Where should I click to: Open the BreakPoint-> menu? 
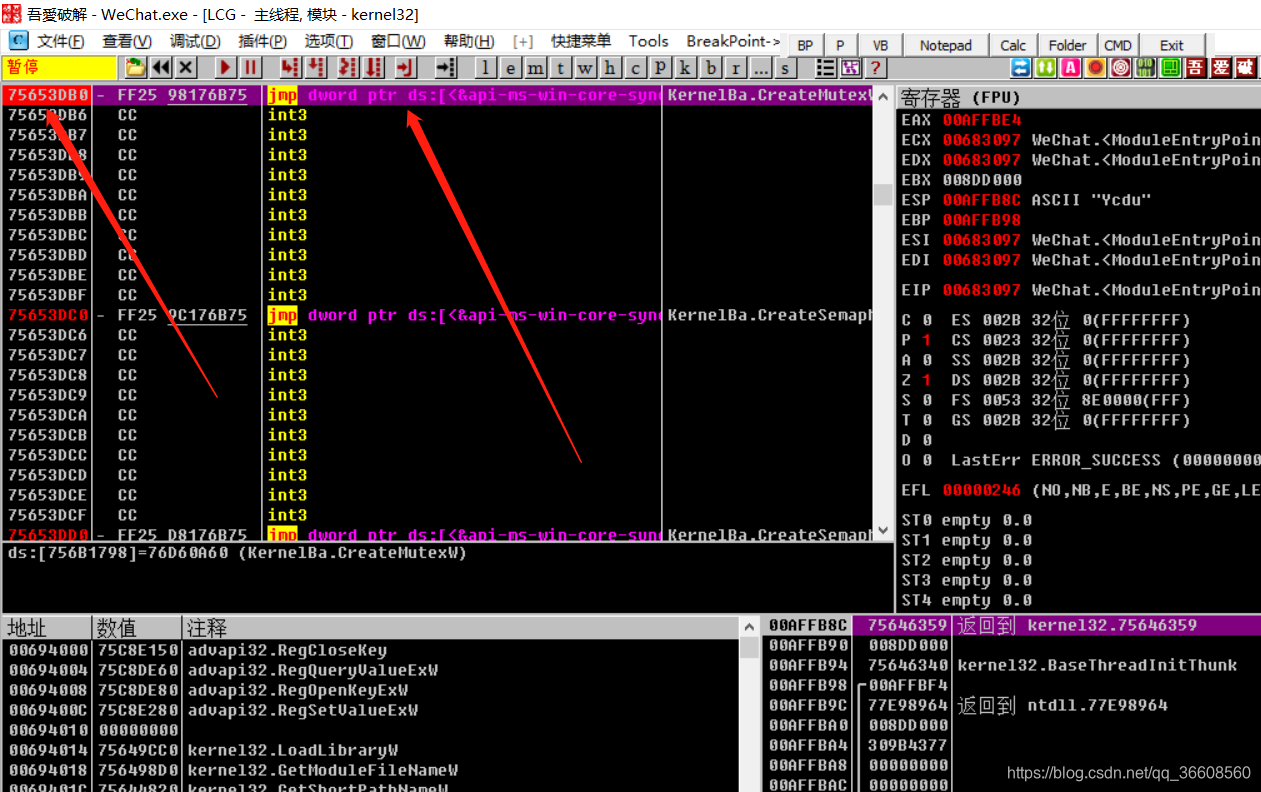pyautogui.click(x=734, y=41)
